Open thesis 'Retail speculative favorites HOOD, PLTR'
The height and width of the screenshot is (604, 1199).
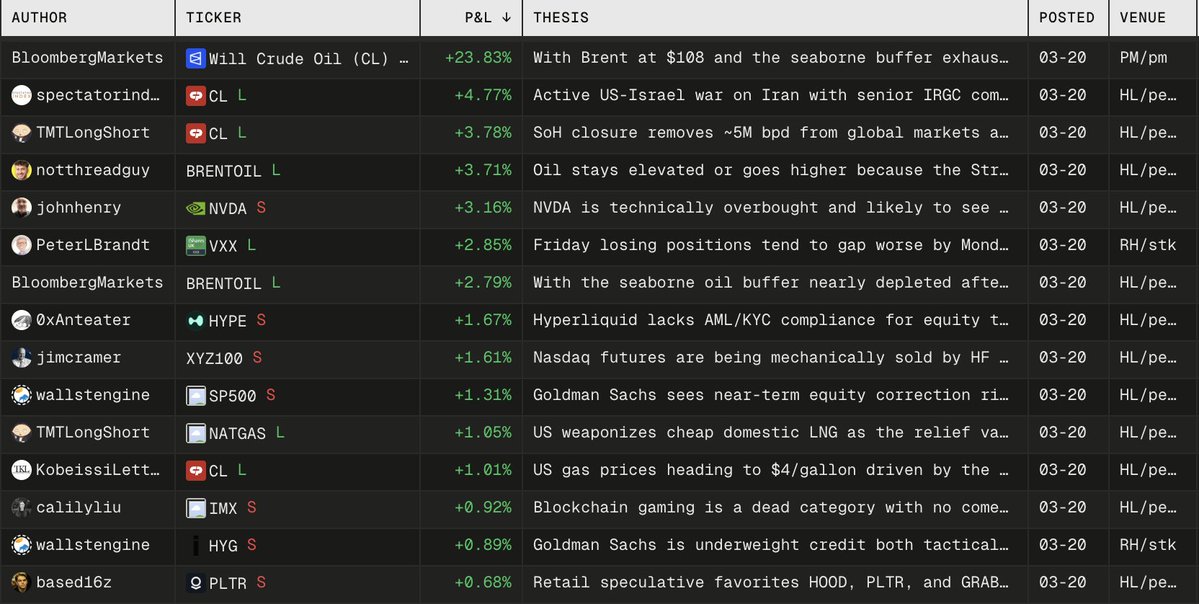pos(770,583)
